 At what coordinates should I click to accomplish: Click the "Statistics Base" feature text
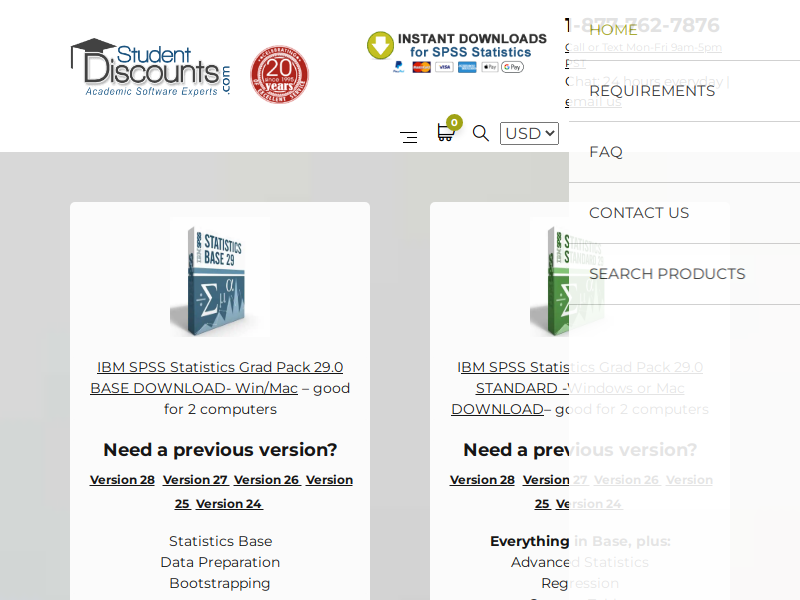coord(220,541)
